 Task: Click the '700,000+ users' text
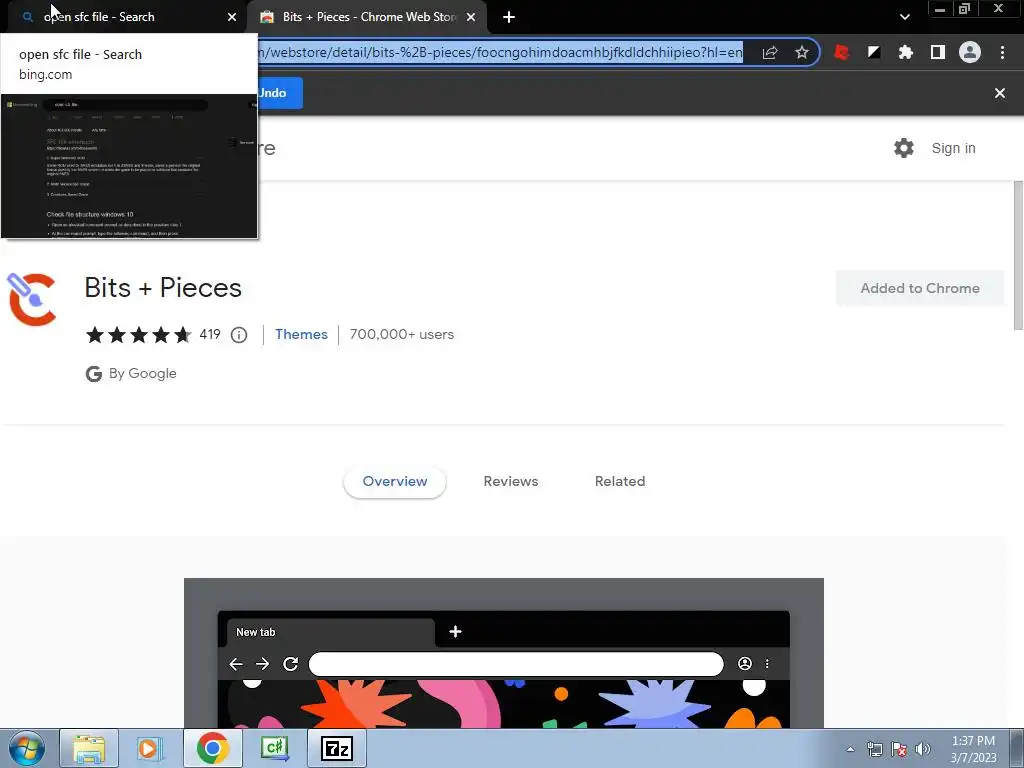[402, 334]
